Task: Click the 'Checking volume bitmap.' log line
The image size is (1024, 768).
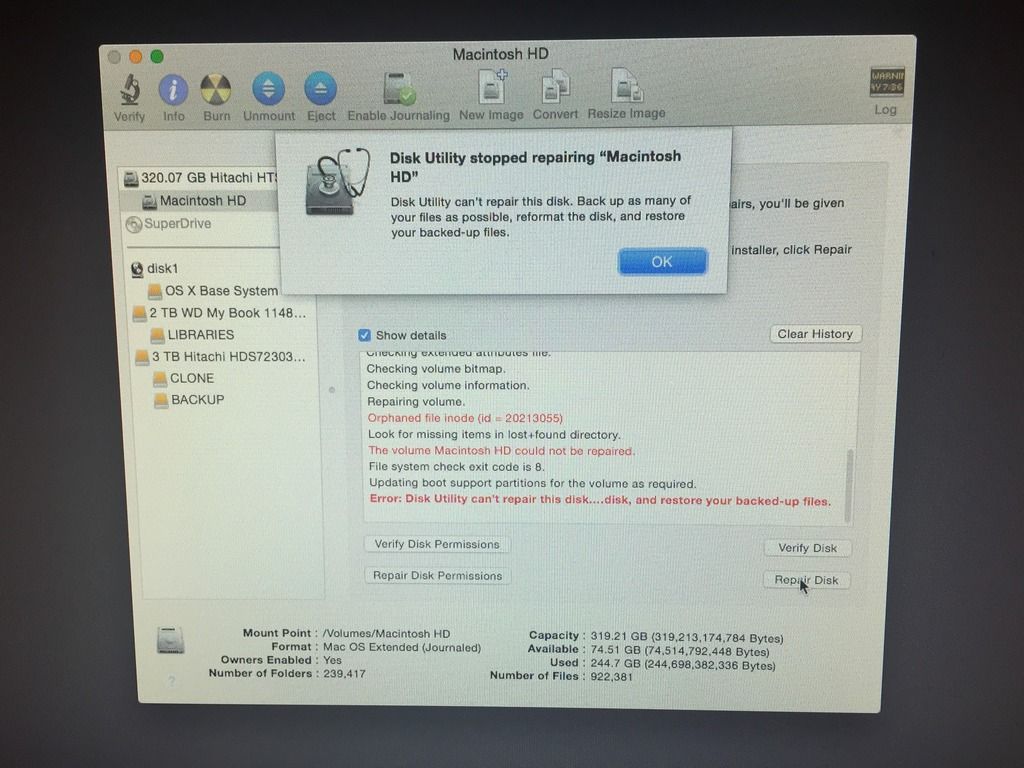Action: click(x=436, y=369)
